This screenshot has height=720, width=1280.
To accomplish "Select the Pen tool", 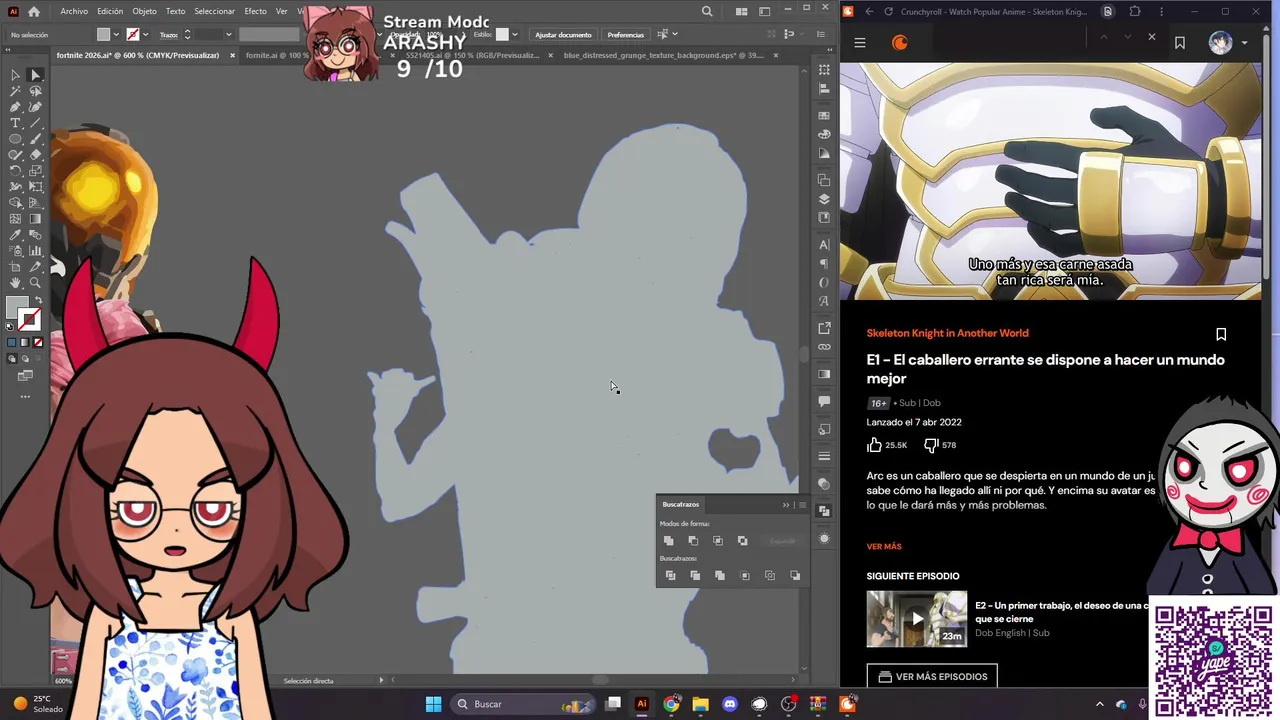I will [x=15, y=107].
